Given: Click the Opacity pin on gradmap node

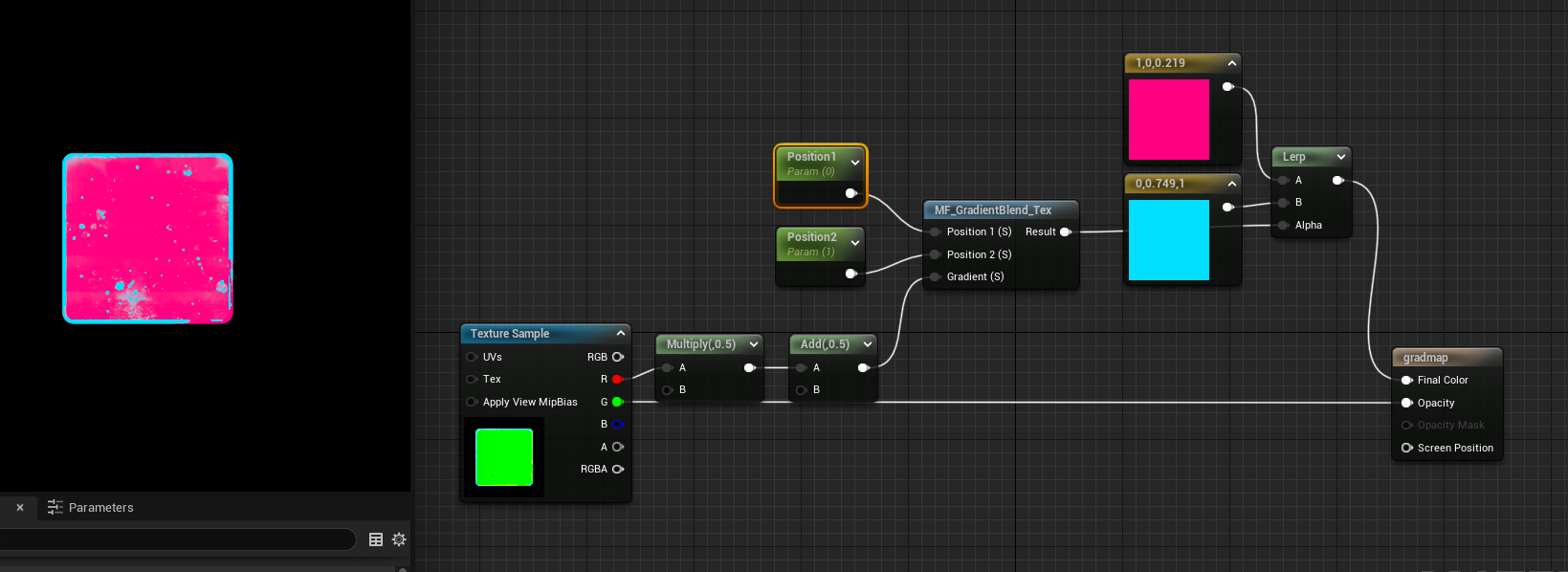Looking at the screenshot, I should tap(1407, 403).
